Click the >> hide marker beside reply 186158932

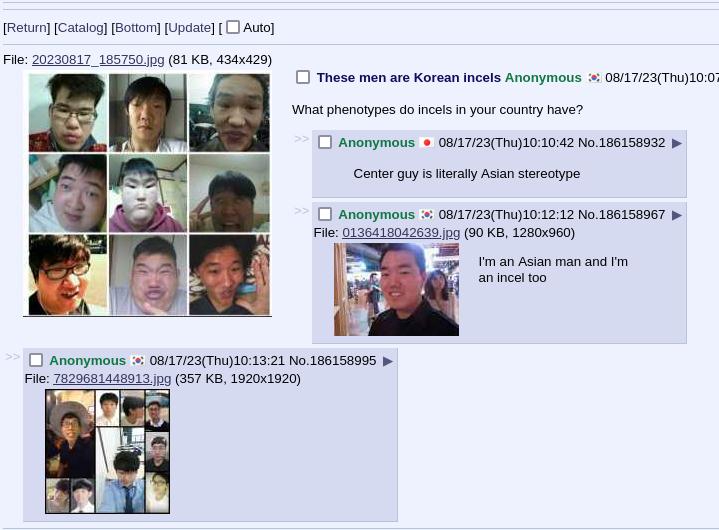(302, 138)
